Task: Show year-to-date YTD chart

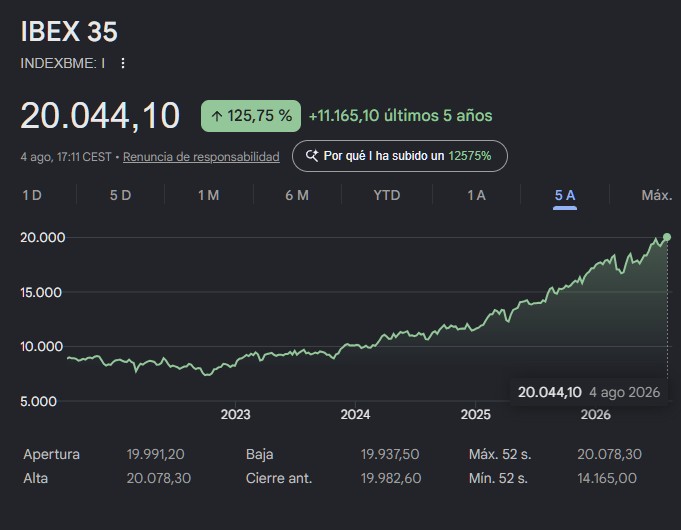Action: click(387, 195)
